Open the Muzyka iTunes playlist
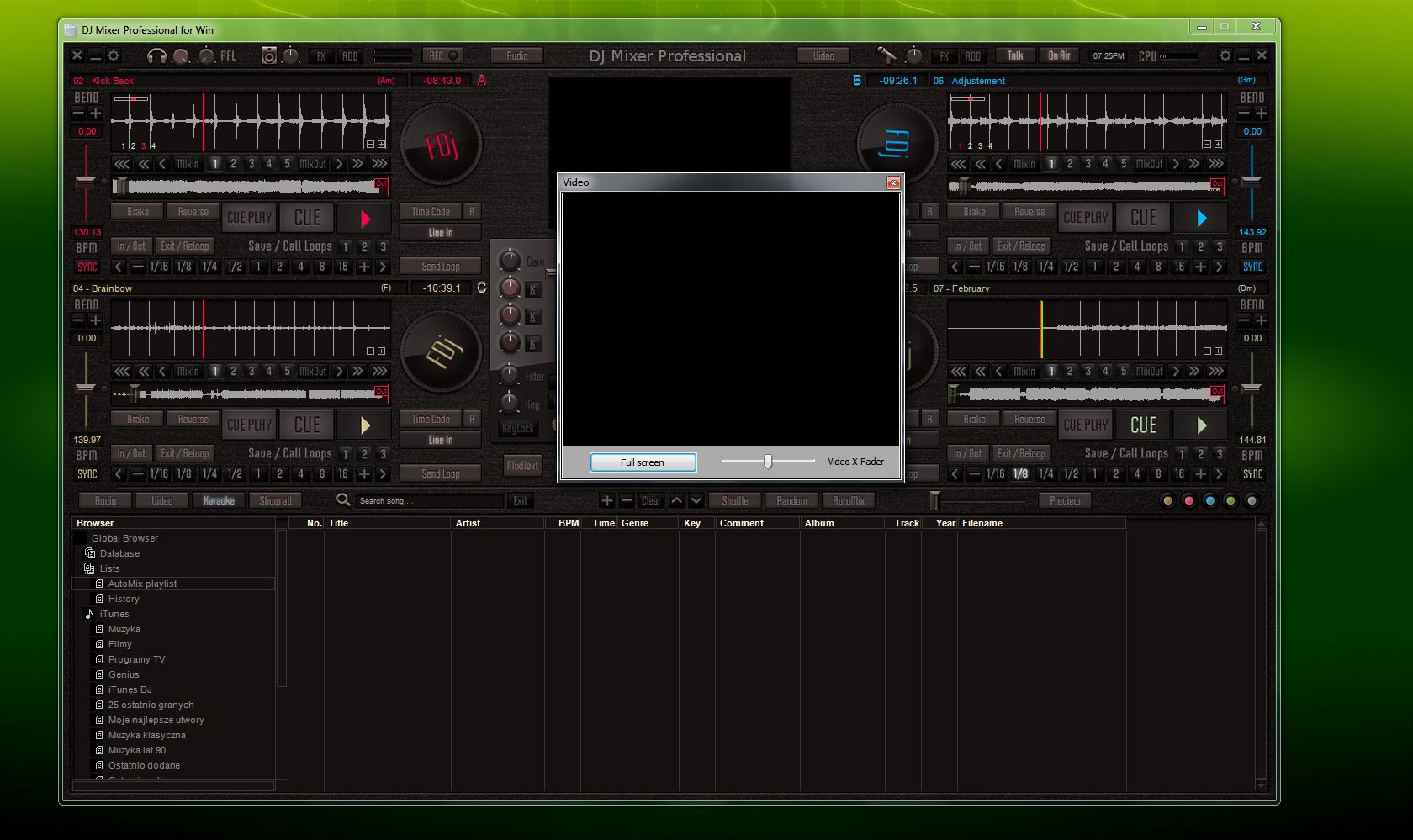 click(124, 629)
